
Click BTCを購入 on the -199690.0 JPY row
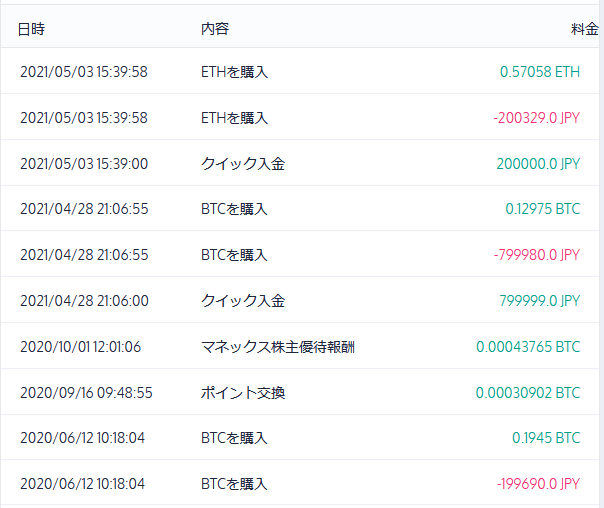pos(234,484)
